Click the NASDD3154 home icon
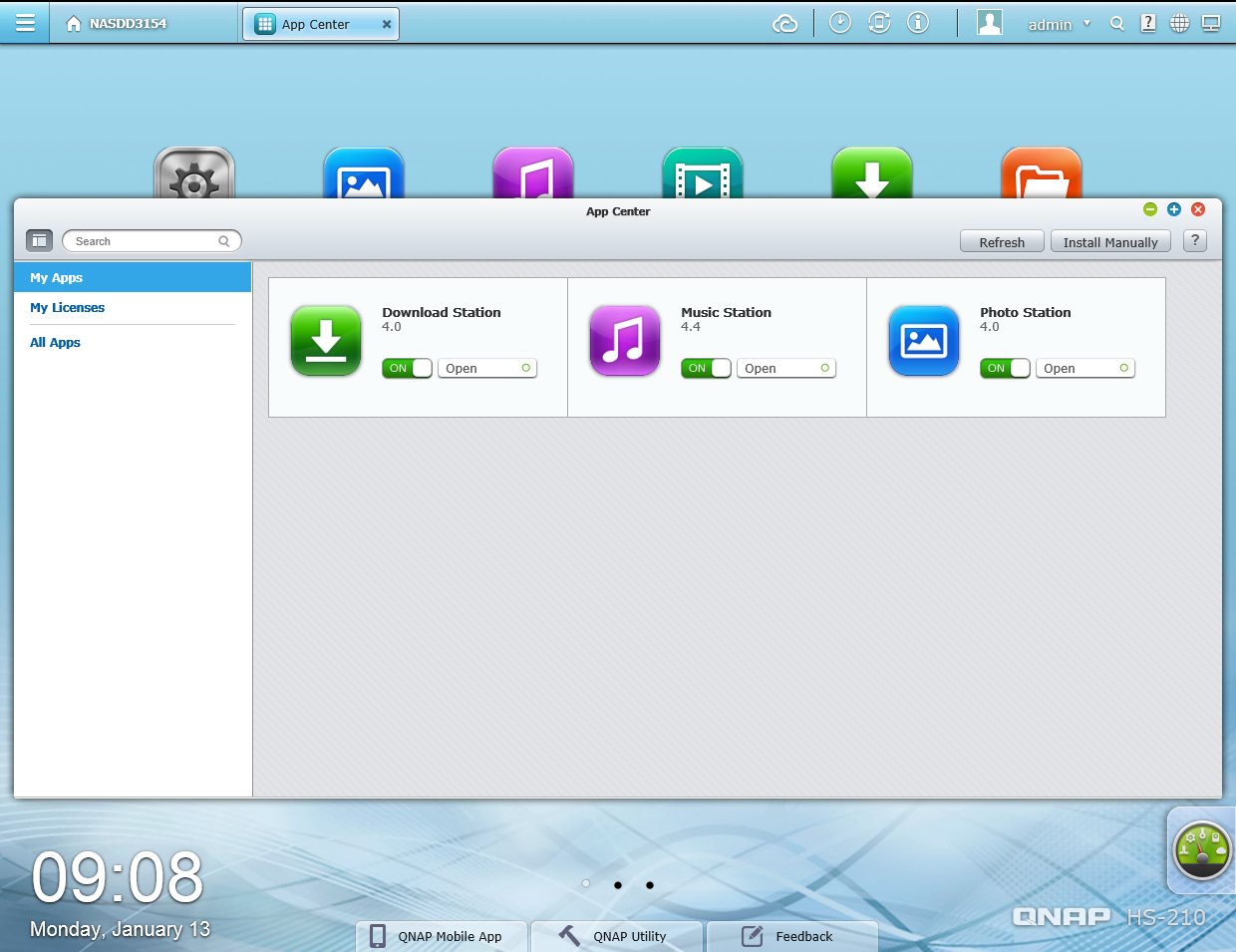Viewport: 1236px width, 952px height. pyautogui.click(x=74, y=24)
